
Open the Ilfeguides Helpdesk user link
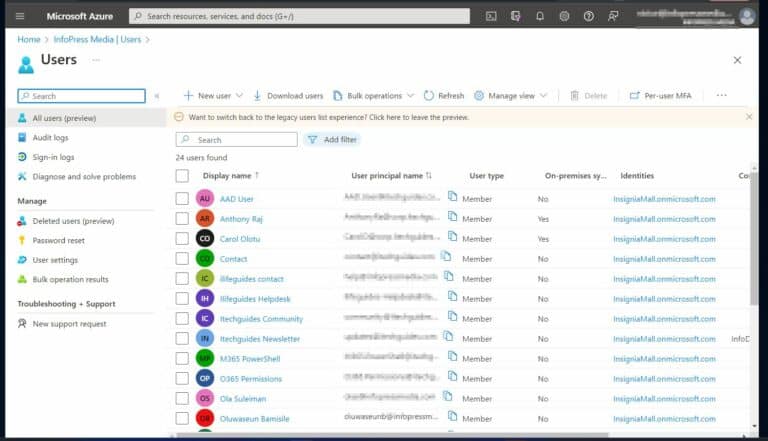click(255, 299)
